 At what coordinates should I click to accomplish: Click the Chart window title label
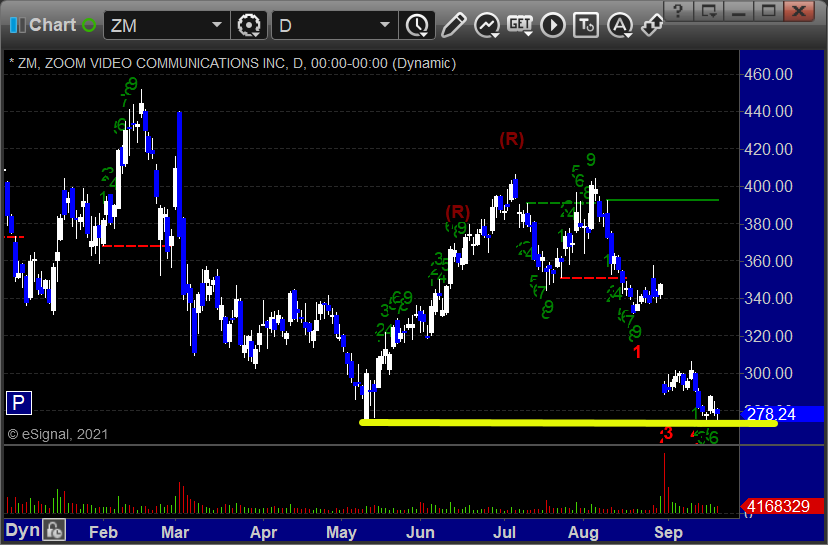tap(52, 25)
